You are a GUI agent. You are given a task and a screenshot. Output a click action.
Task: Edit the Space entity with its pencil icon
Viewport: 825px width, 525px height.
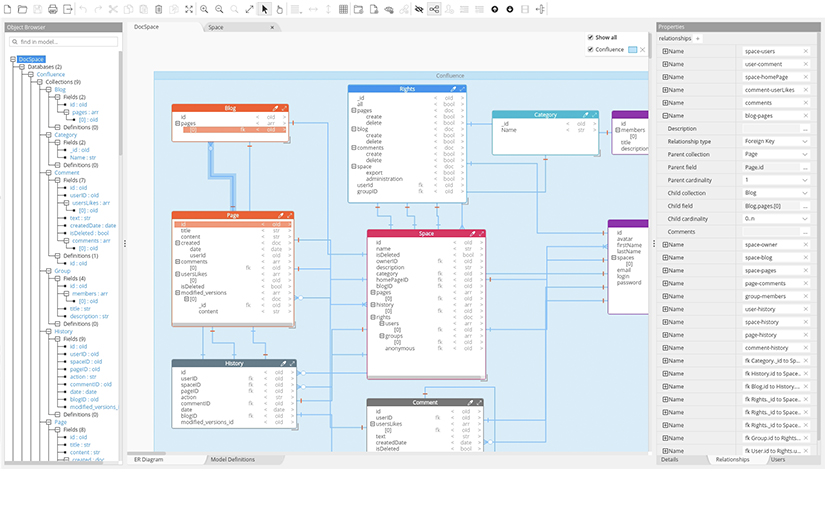click(472, 233)
